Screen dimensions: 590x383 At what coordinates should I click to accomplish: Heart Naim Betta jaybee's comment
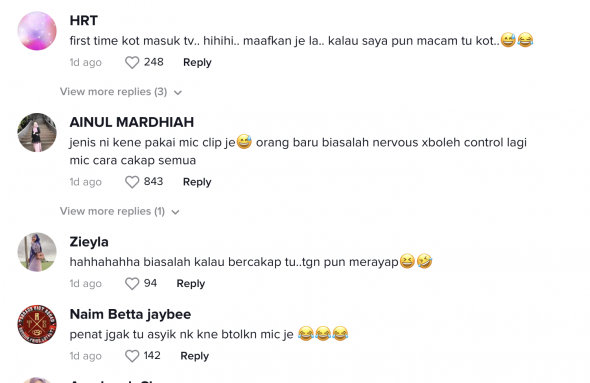pos(132,356)
